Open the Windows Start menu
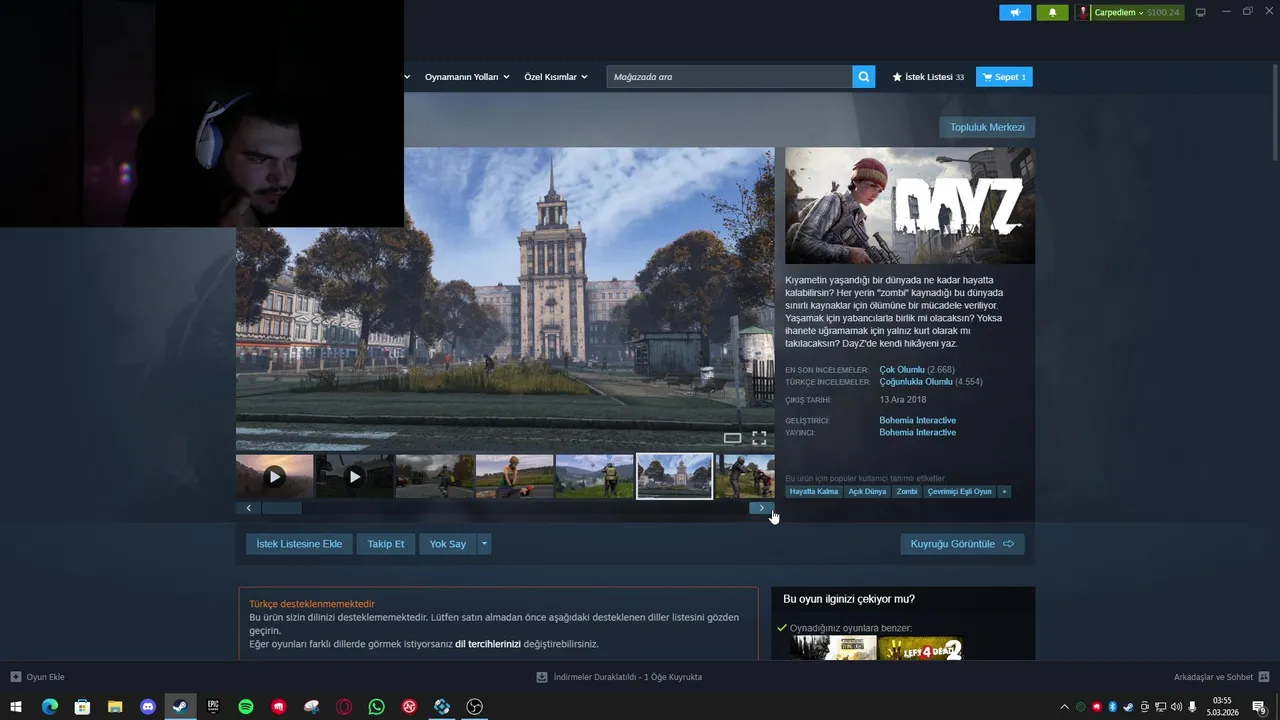Image resolution: width=1280 pixels, height=720 pixels. pyautogui.click(x=16, y=707)
